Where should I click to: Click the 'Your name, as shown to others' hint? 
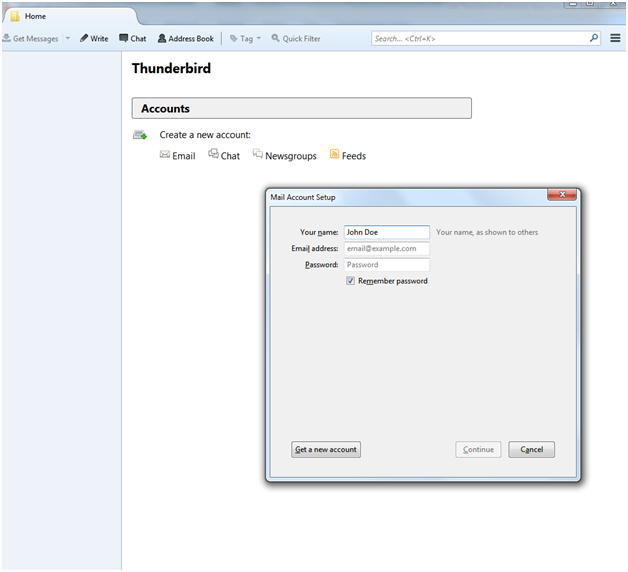487,232
